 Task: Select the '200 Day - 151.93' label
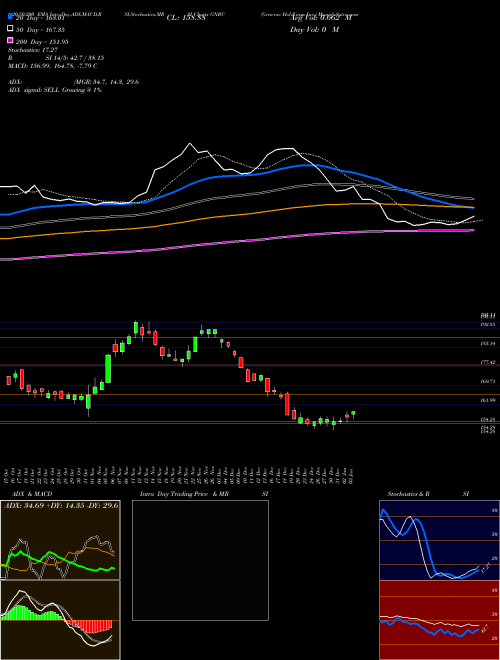coord(42,42)
